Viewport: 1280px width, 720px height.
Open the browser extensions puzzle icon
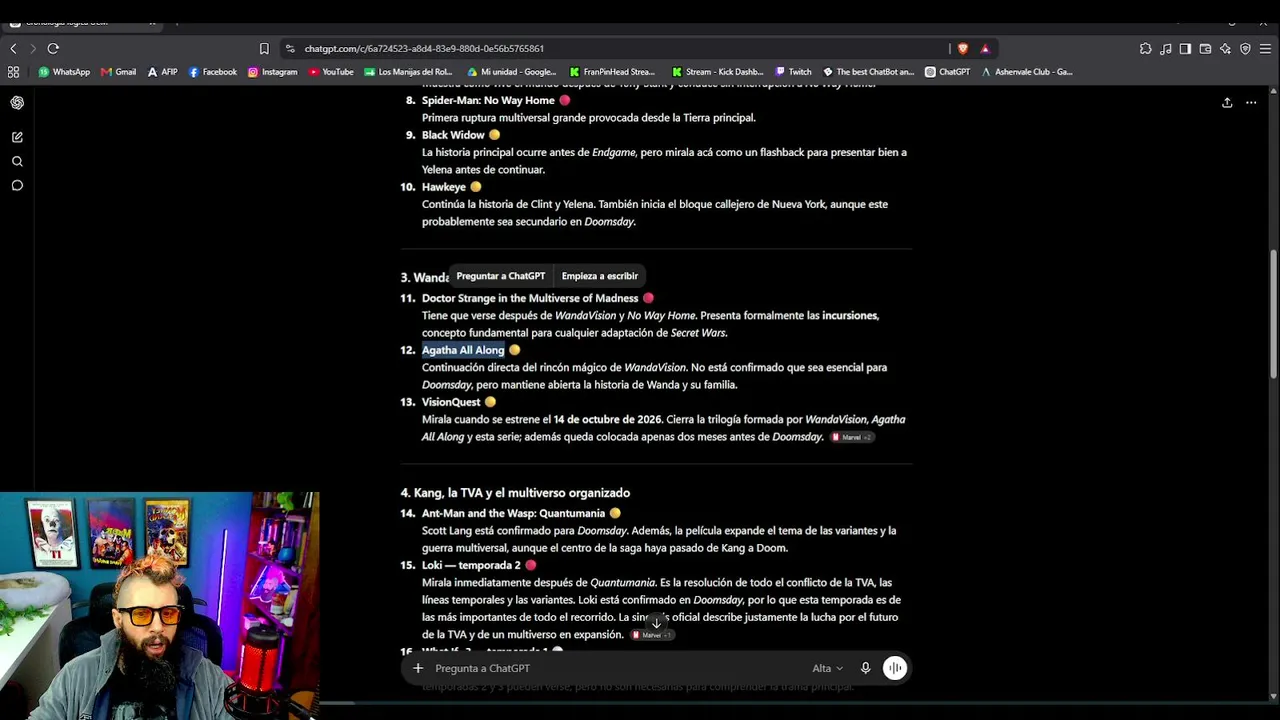pos(1145,48)
